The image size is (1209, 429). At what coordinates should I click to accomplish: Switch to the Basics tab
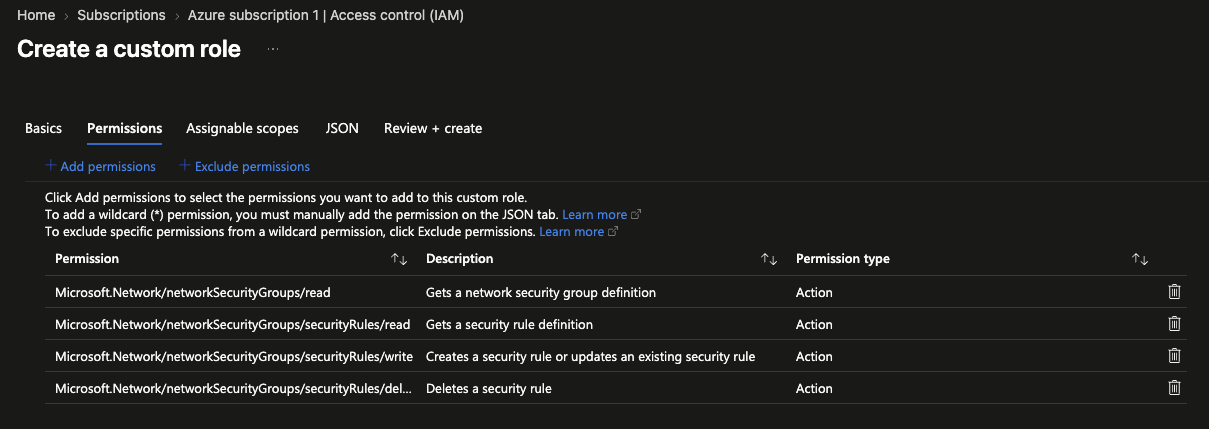(x=43, y=128)
